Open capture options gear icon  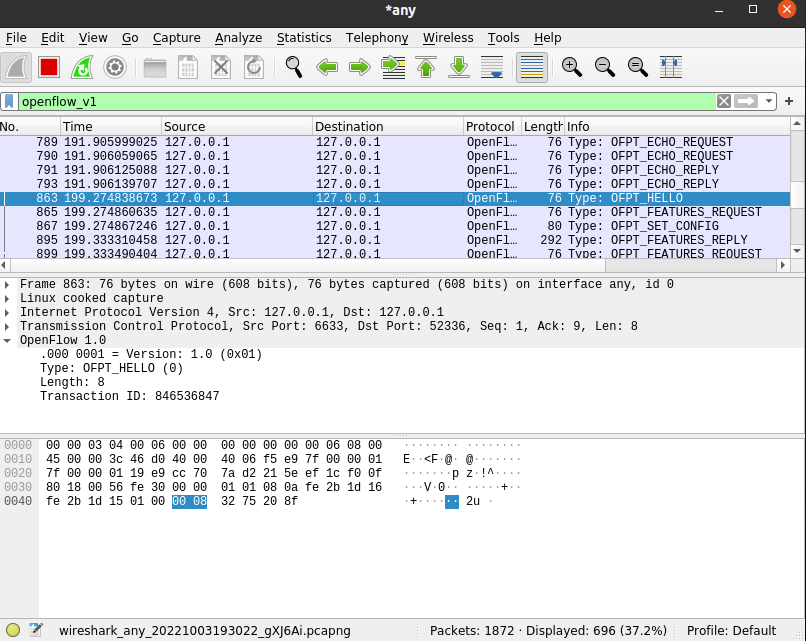[115, 67]
